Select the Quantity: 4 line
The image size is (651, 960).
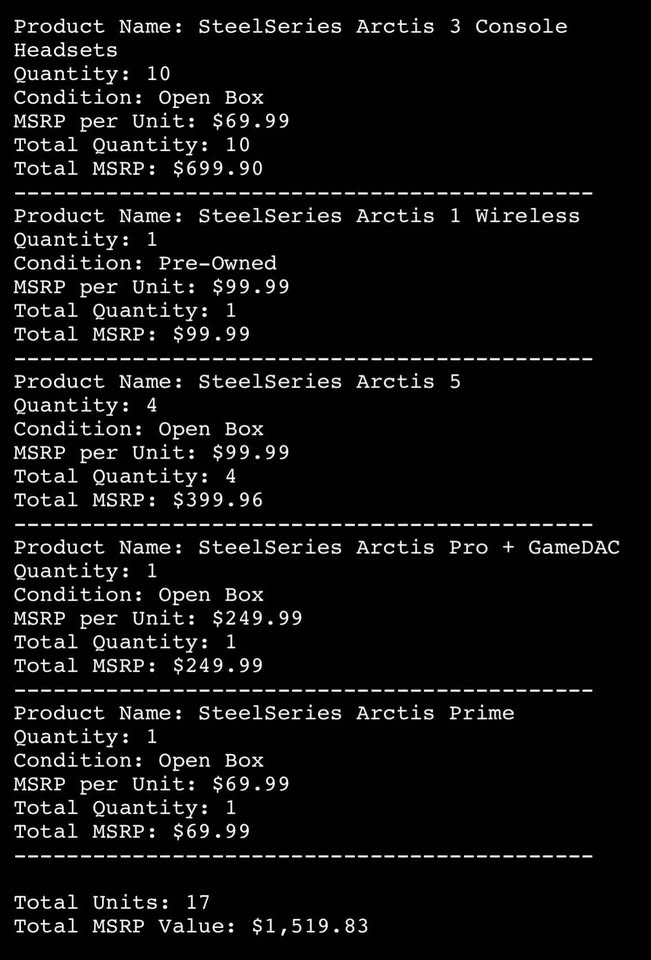pyautogui.click(x=85, y=405)
